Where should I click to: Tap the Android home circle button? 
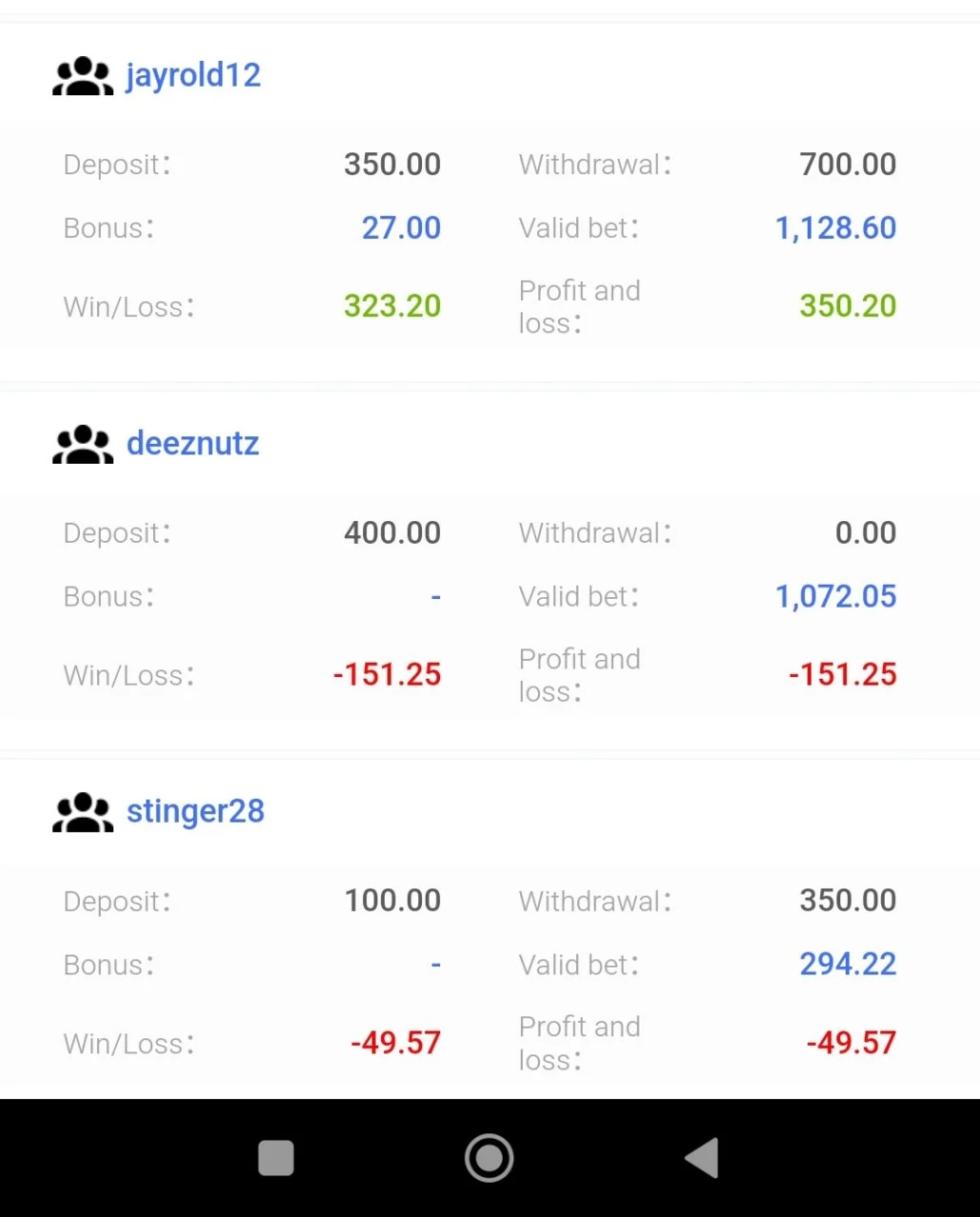490,1158
